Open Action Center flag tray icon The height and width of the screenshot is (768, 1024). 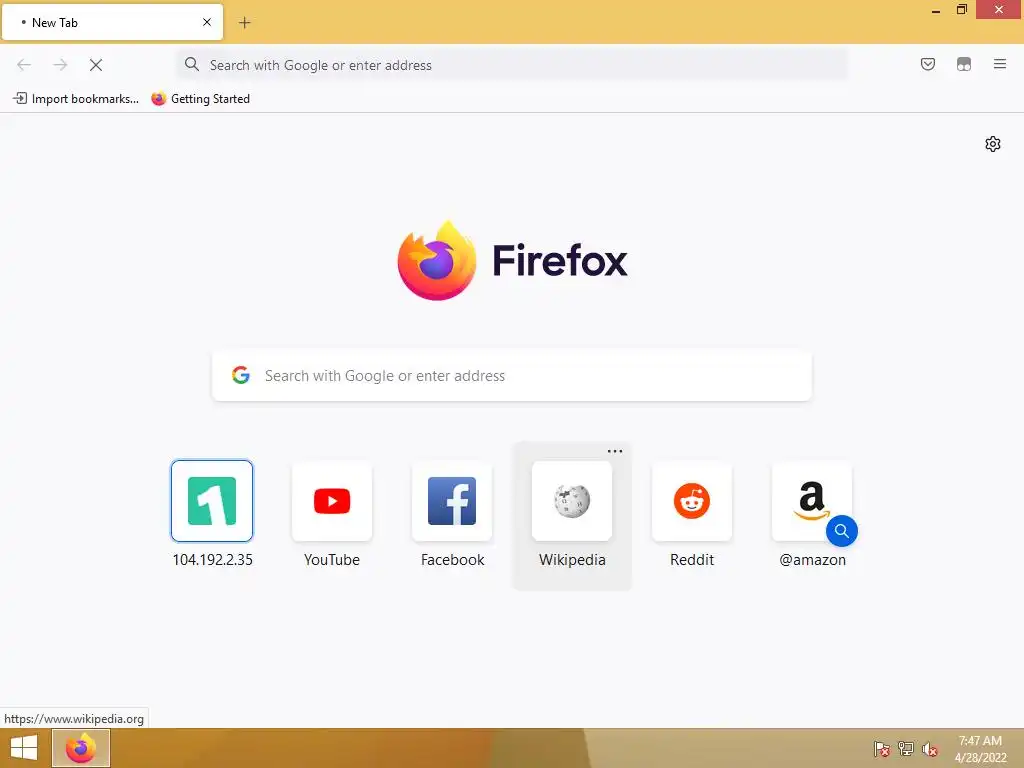pos(882,749)
